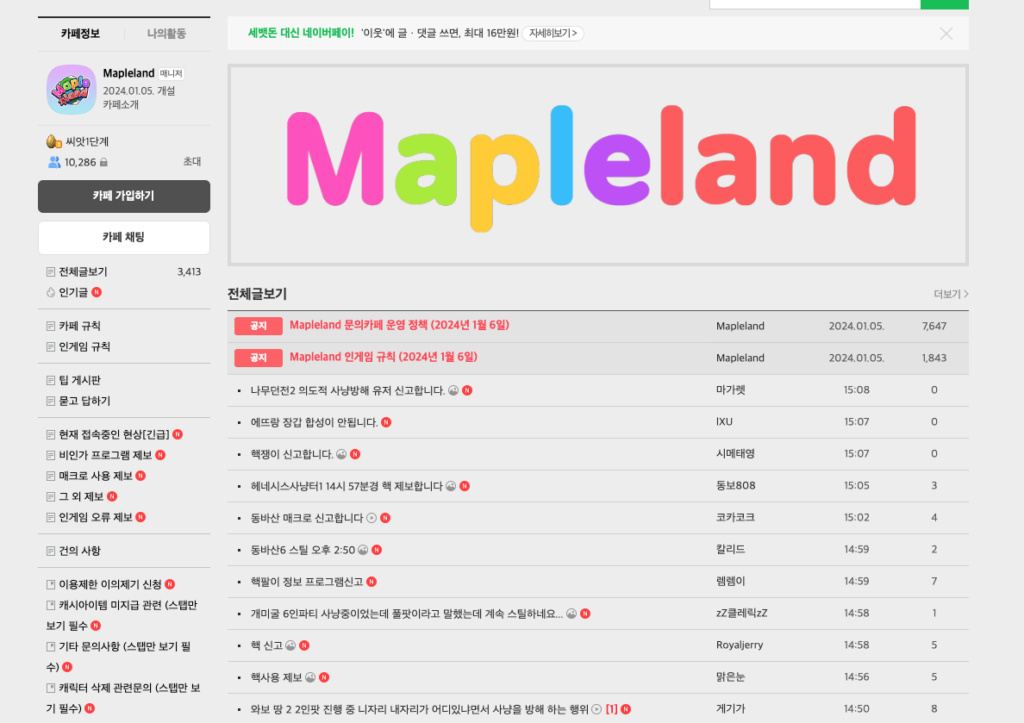Click image icon on 나무던전2 post
This screenshot has width=1024, height=723.
453,391
